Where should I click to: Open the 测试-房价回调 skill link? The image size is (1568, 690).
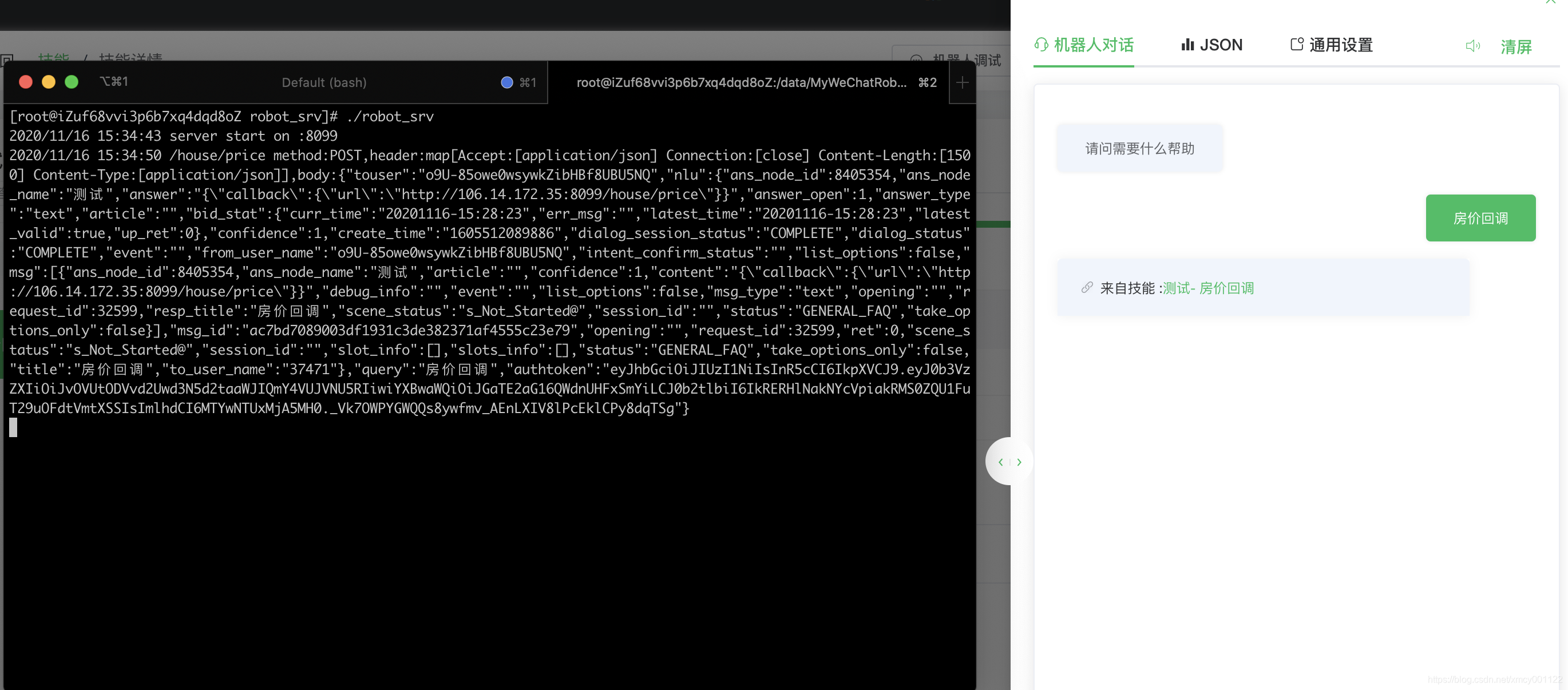pyautogui.click(x=1208, y=288)
